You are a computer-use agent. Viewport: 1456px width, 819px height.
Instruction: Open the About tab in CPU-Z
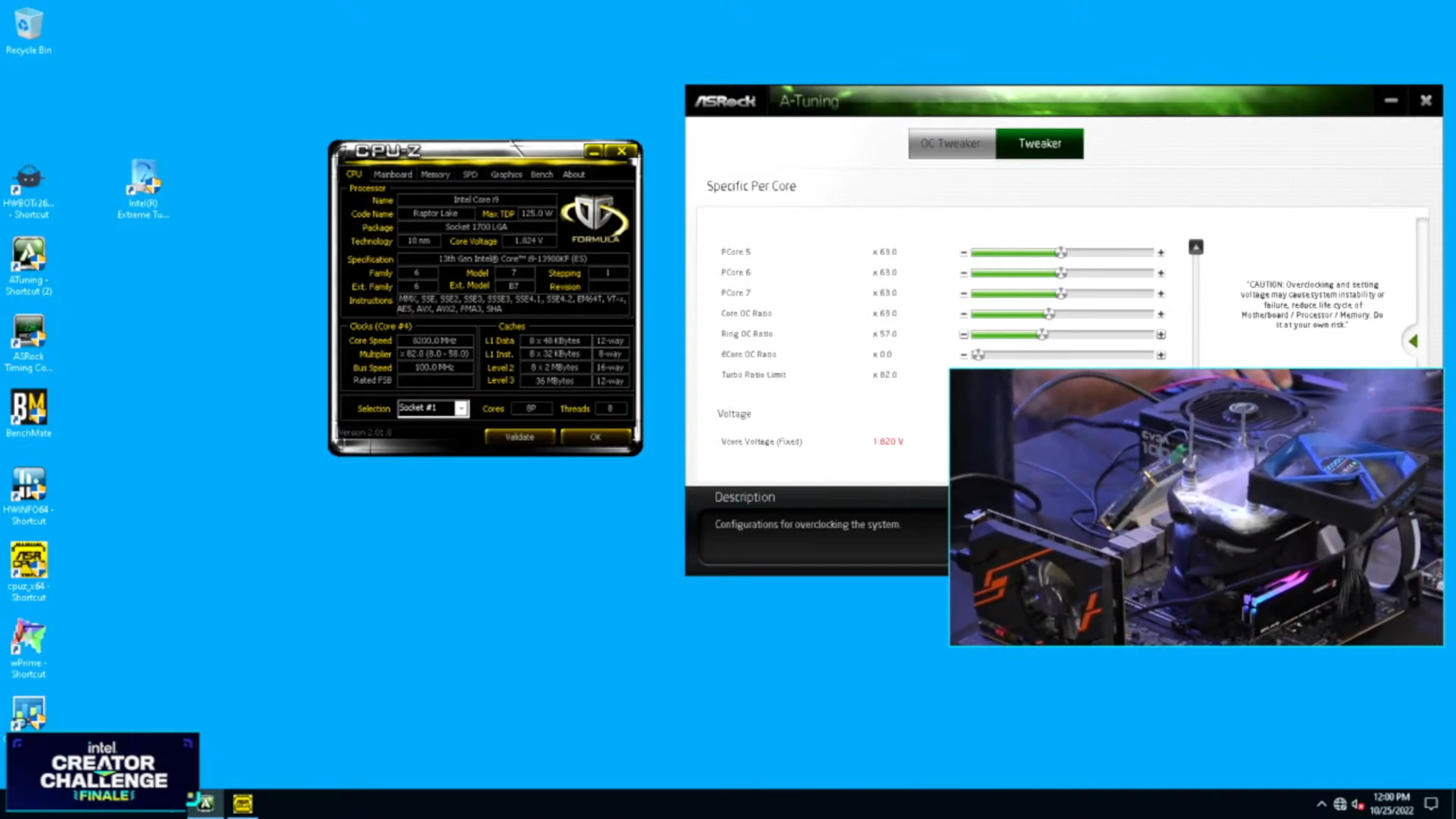[573, 175]
